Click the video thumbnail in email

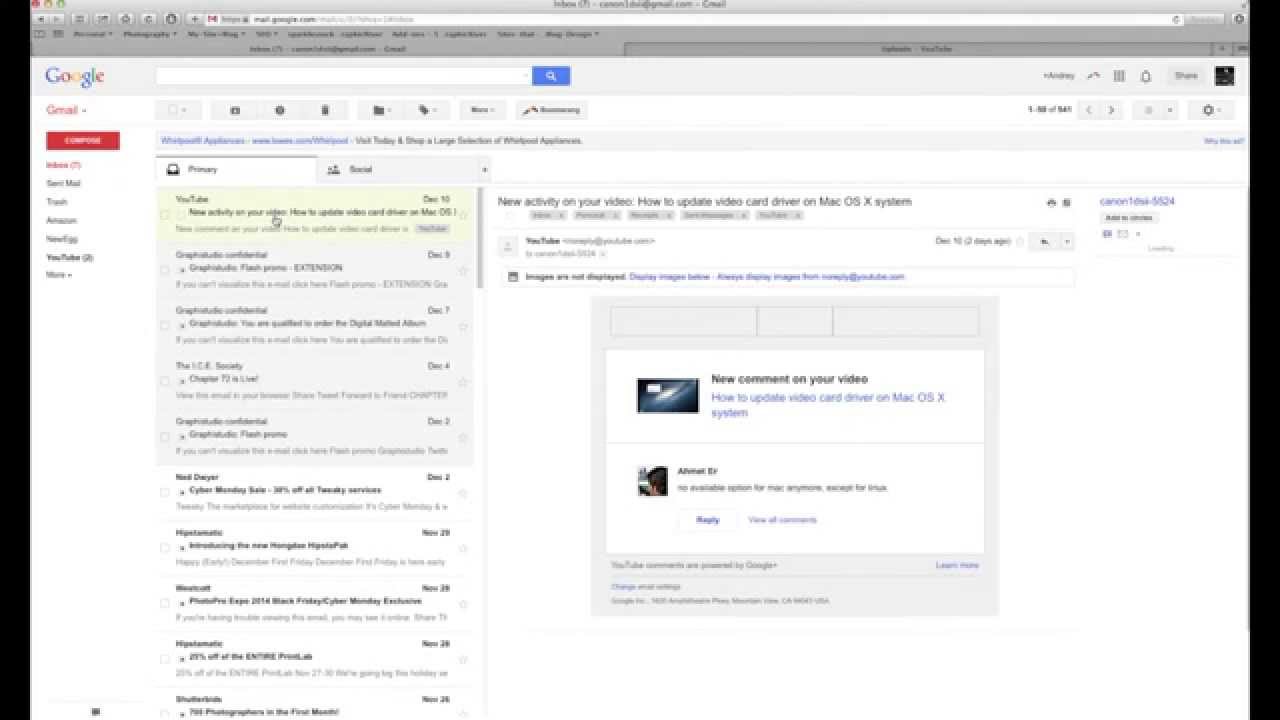(x=668, y=395)
